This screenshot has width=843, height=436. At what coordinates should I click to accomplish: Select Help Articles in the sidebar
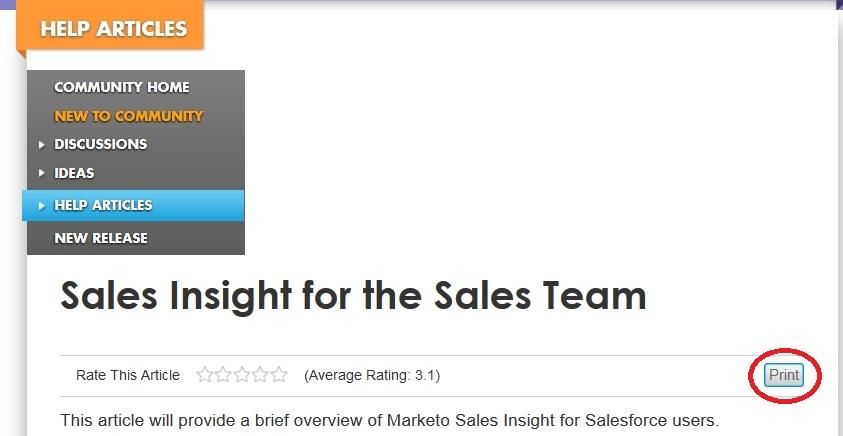tap(103, 205)
